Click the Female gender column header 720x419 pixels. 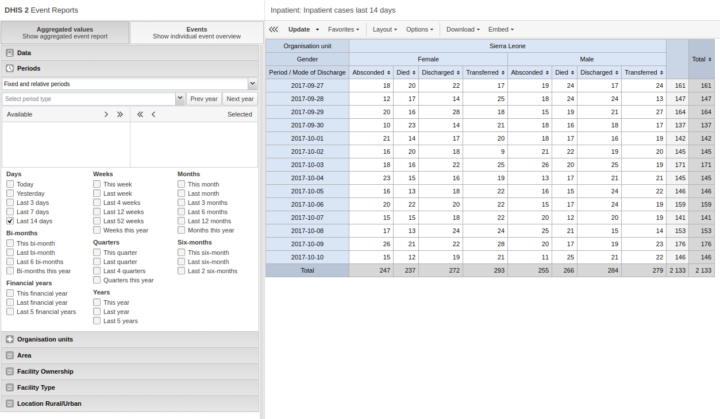(428, 59)
